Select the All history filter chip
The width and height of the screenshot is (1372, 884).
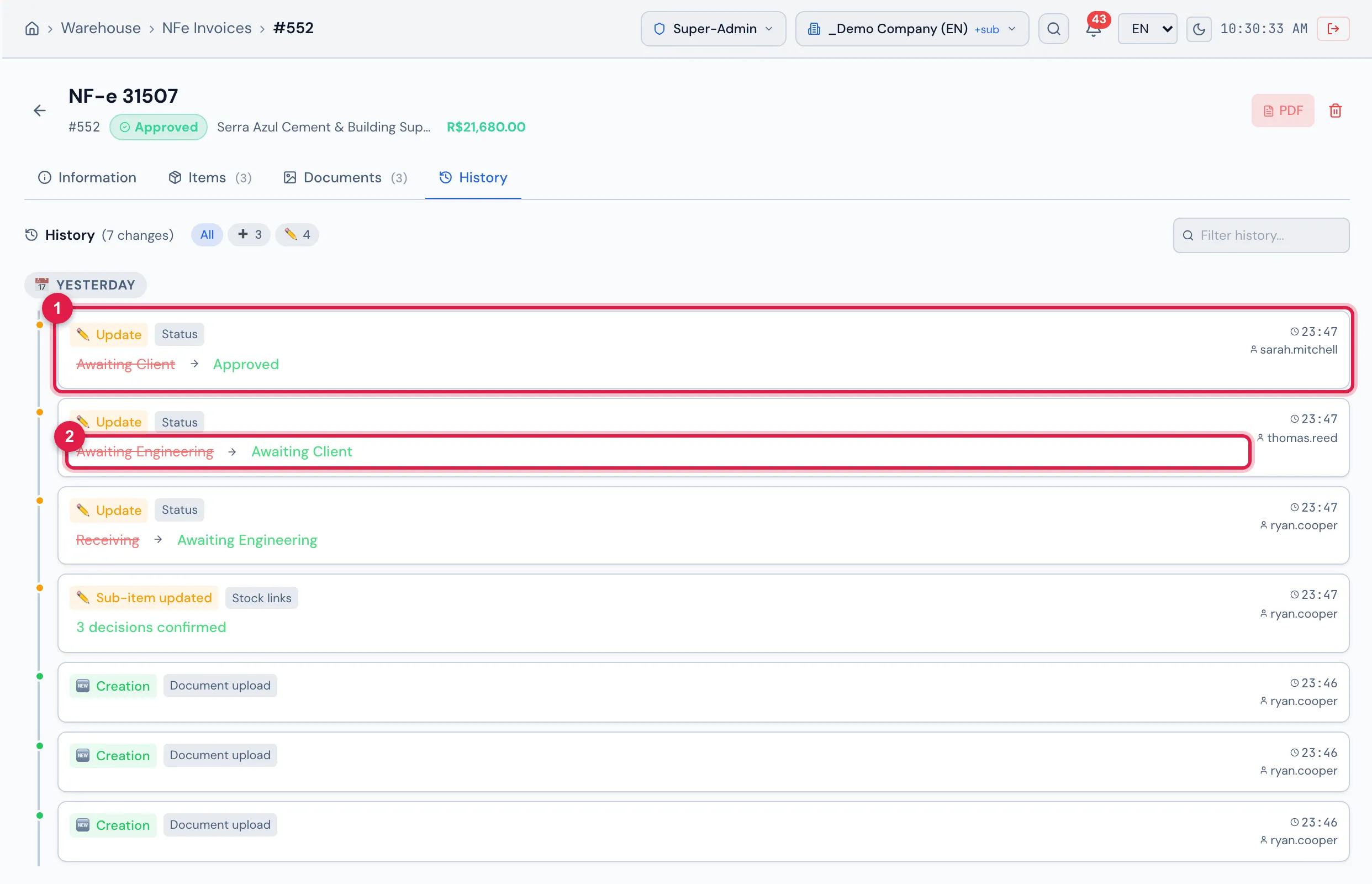(207, 234)
